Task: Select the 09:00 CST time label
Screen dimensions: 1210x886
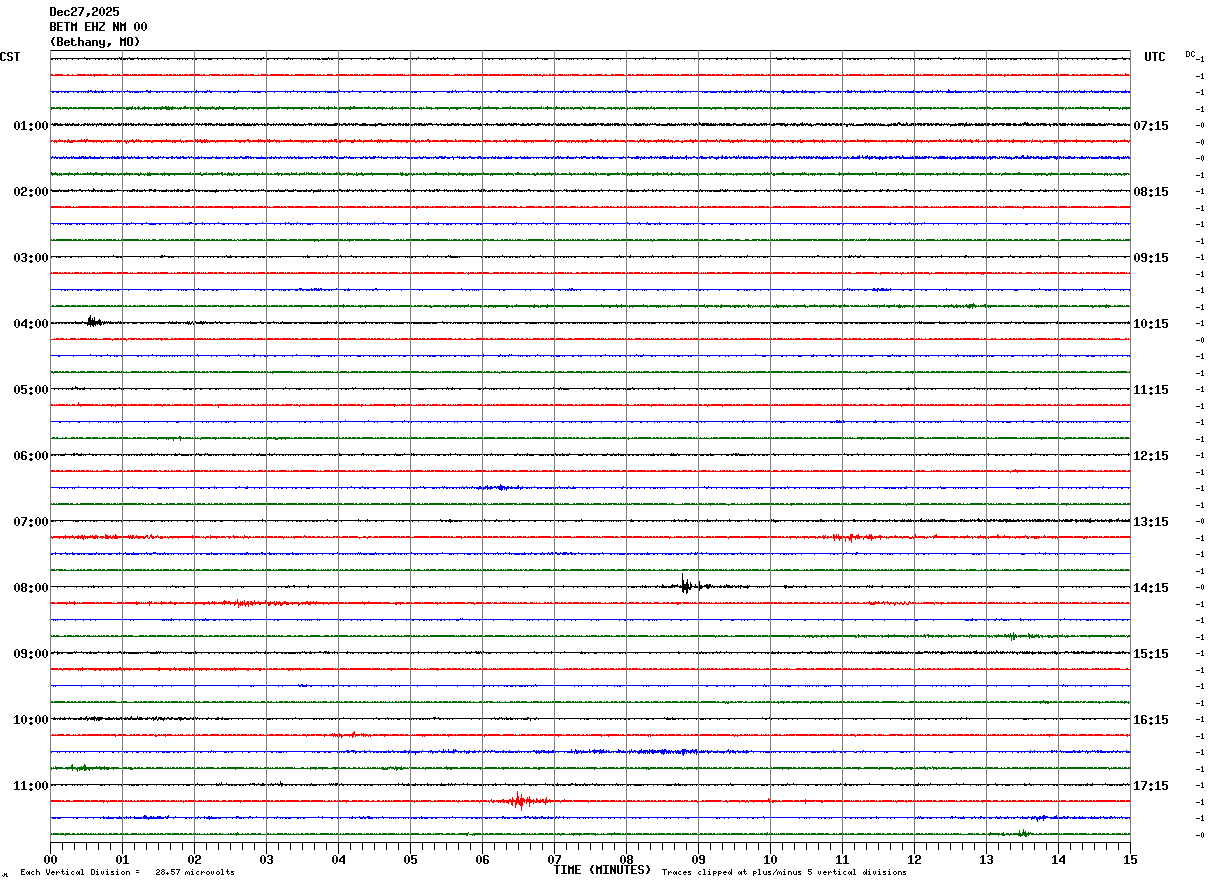Action: point(31,654)
